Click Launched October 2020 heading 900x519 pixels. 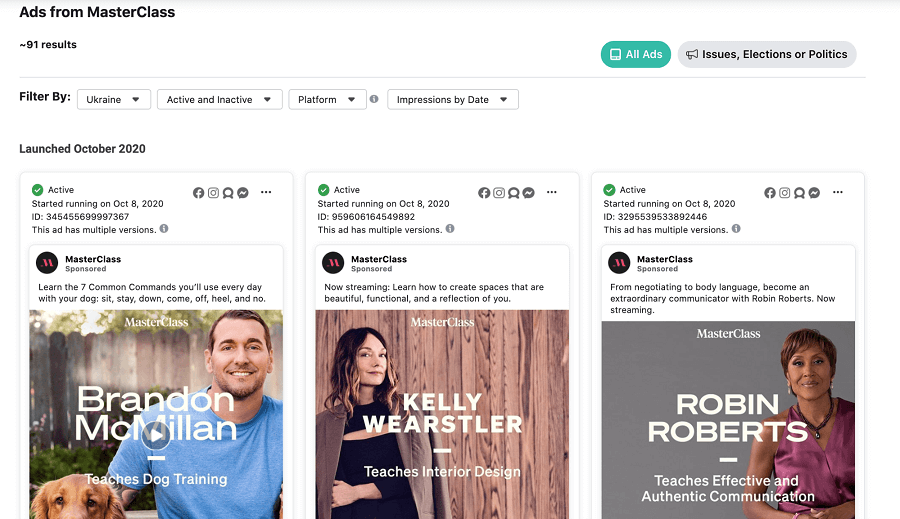point(82,149)
